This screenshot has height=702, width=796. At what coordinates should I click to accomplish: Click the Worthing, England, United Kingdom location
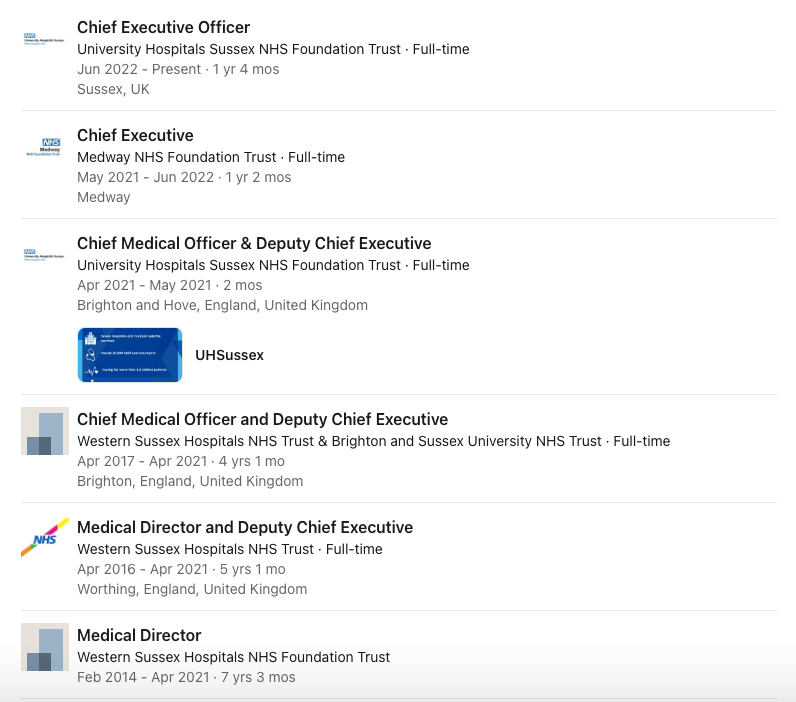coord(192,589)
